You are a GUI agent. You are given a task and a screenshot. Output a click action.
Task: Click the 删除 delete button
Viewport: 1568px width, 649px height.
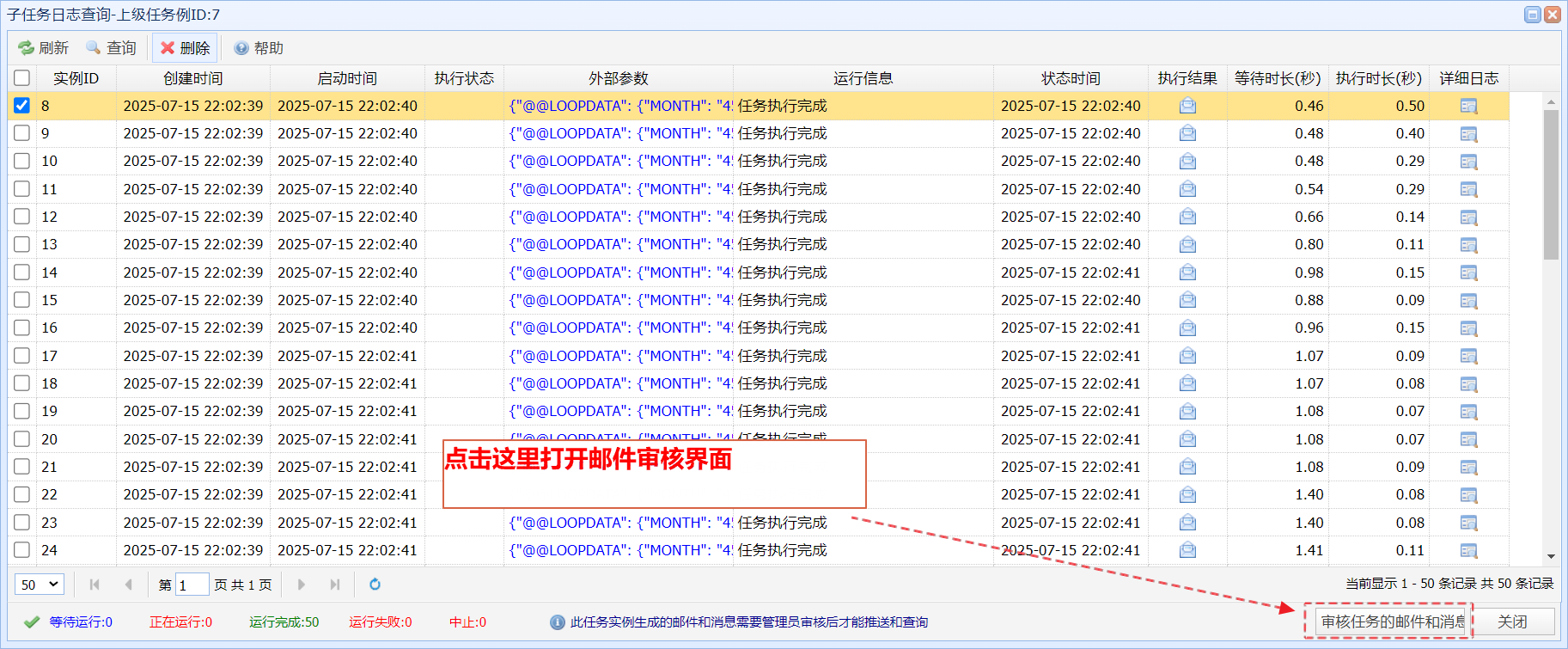185,48
